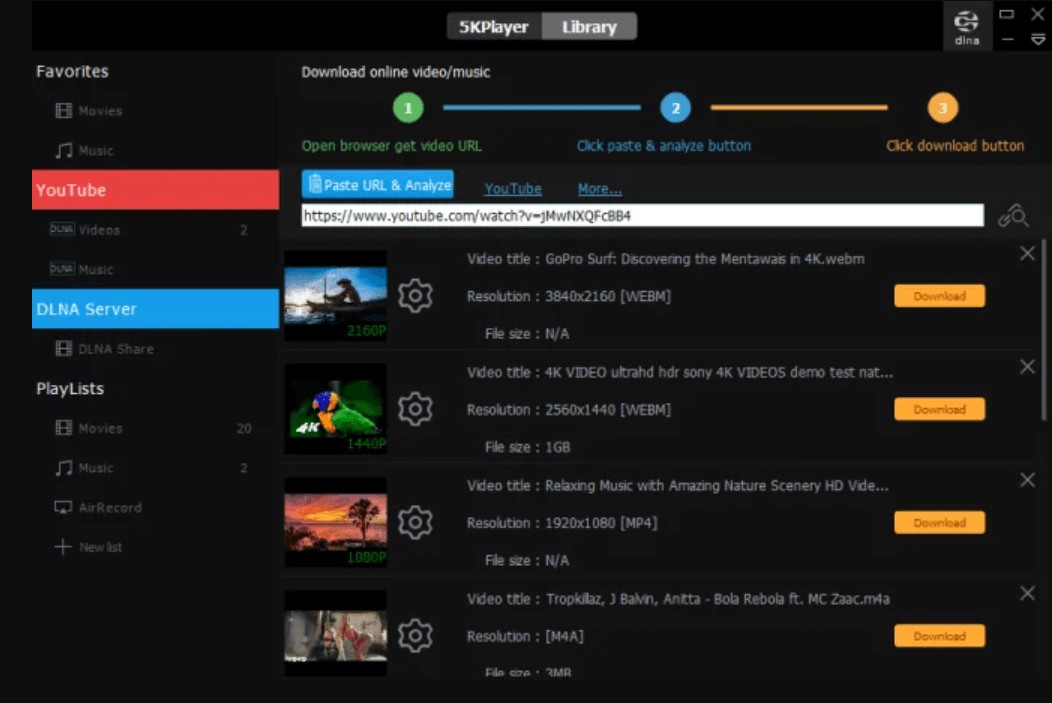
Task: Click the Resolution 1920x1080 [MP4] text
Action: (x=562, y=523)
